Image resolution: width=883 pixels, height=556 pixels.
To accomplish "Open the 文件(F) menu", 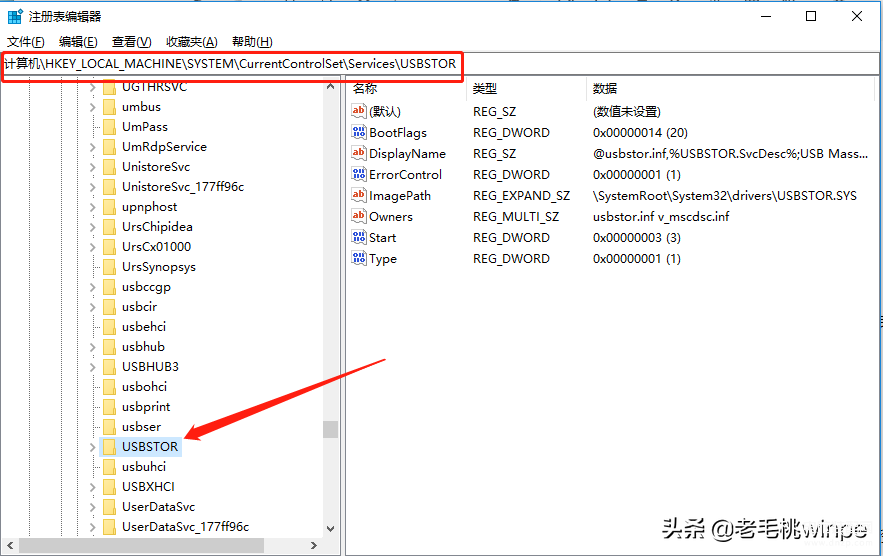I will pos(25,42).
